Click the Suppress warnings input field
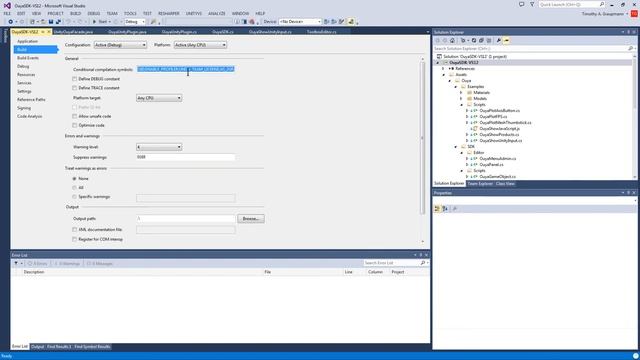Screen dimensions: 640x360 coord(186,157)
